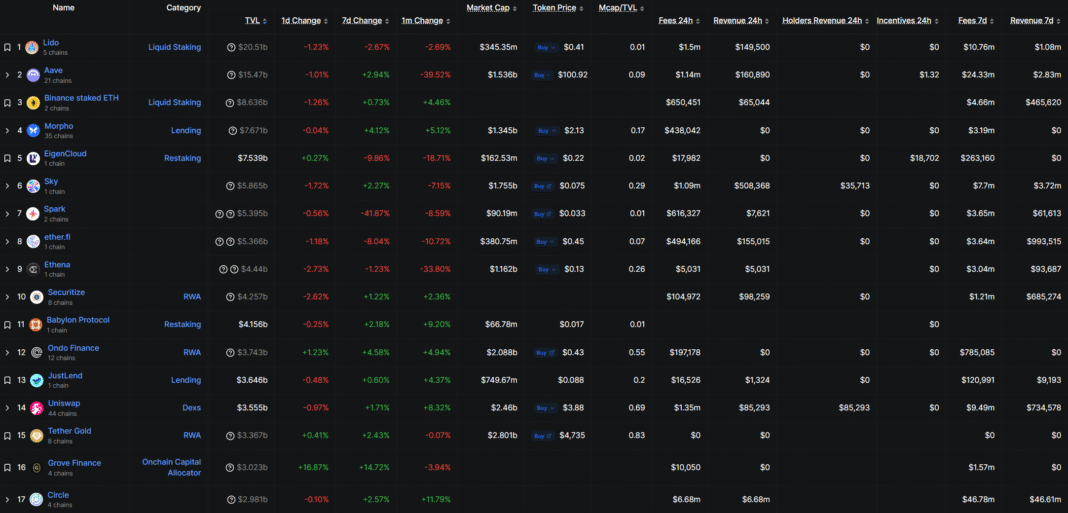Click the ether.fi logo icon

[x=33, y=242]
